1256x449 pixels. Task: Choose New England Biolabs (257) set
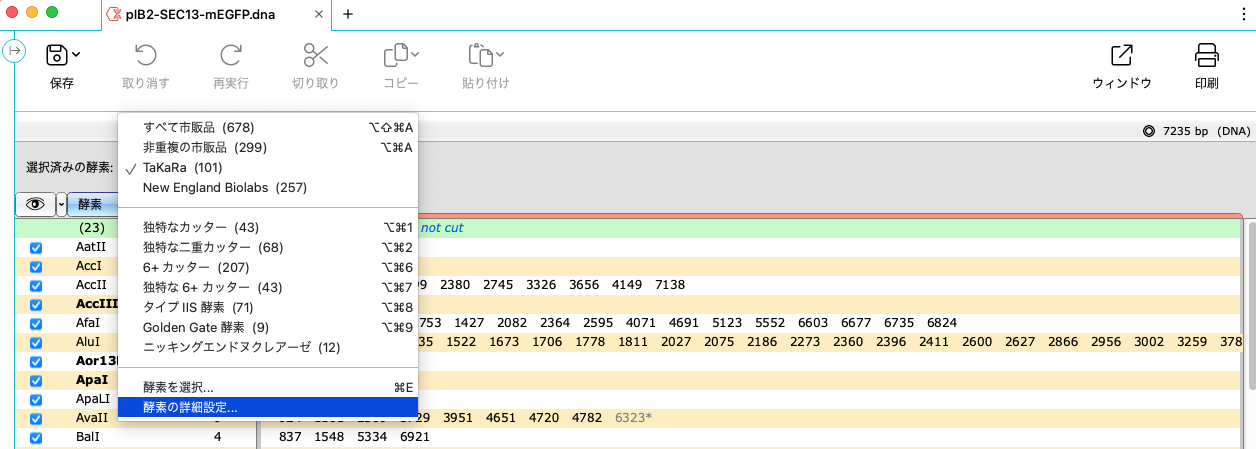(x=268, y=188)
